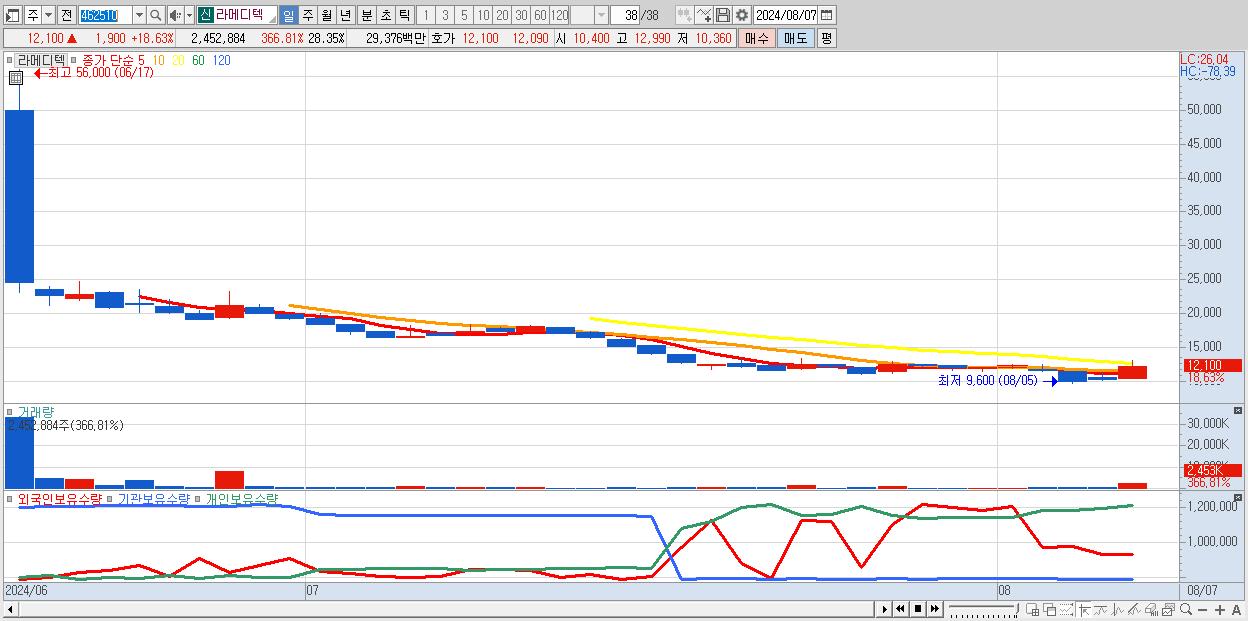1248x621 pixels.
Task: Click the blue 120-day moving average label
Action: point(222,60)
